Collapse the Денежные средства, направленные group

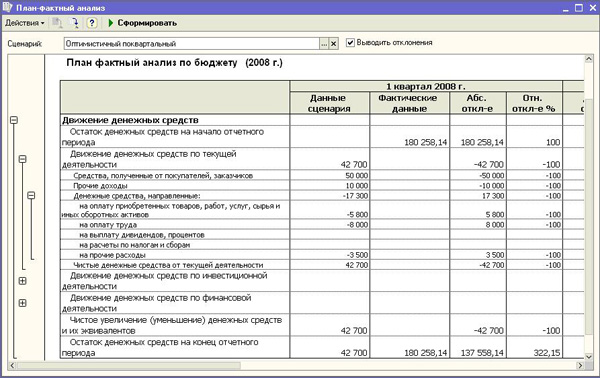[31, 195]
